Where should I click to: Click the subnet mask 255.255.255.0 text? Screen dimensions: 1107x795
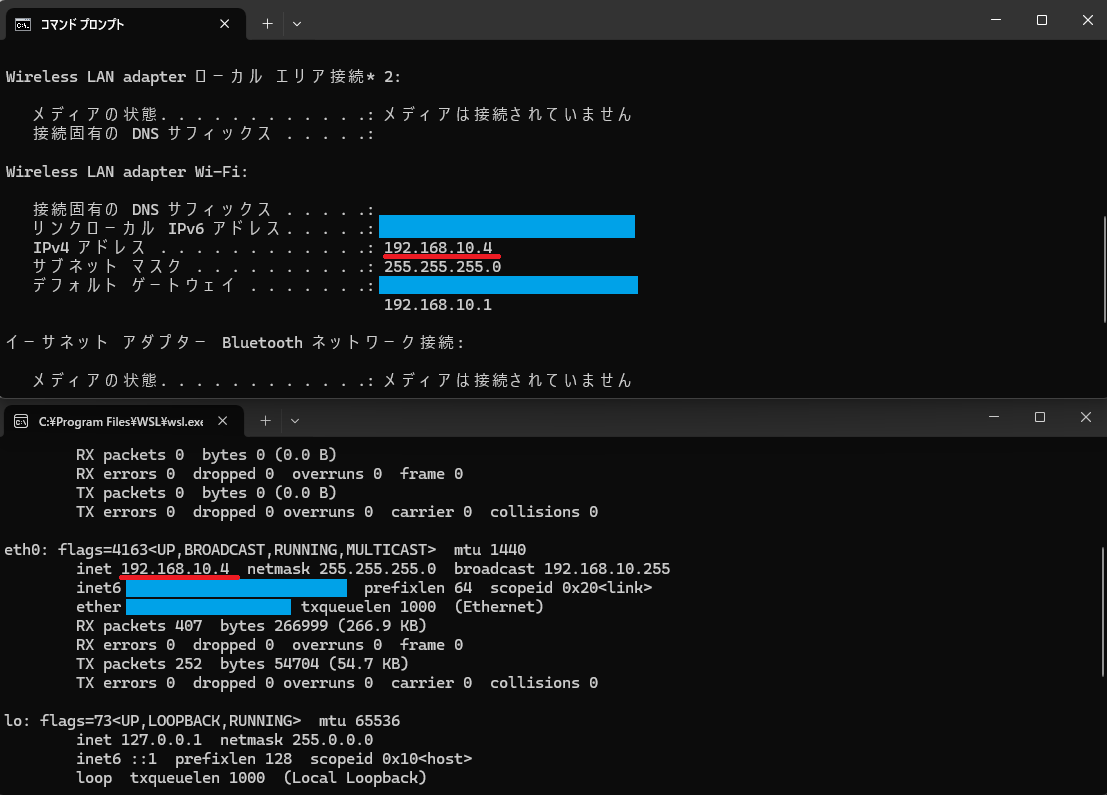440,265
